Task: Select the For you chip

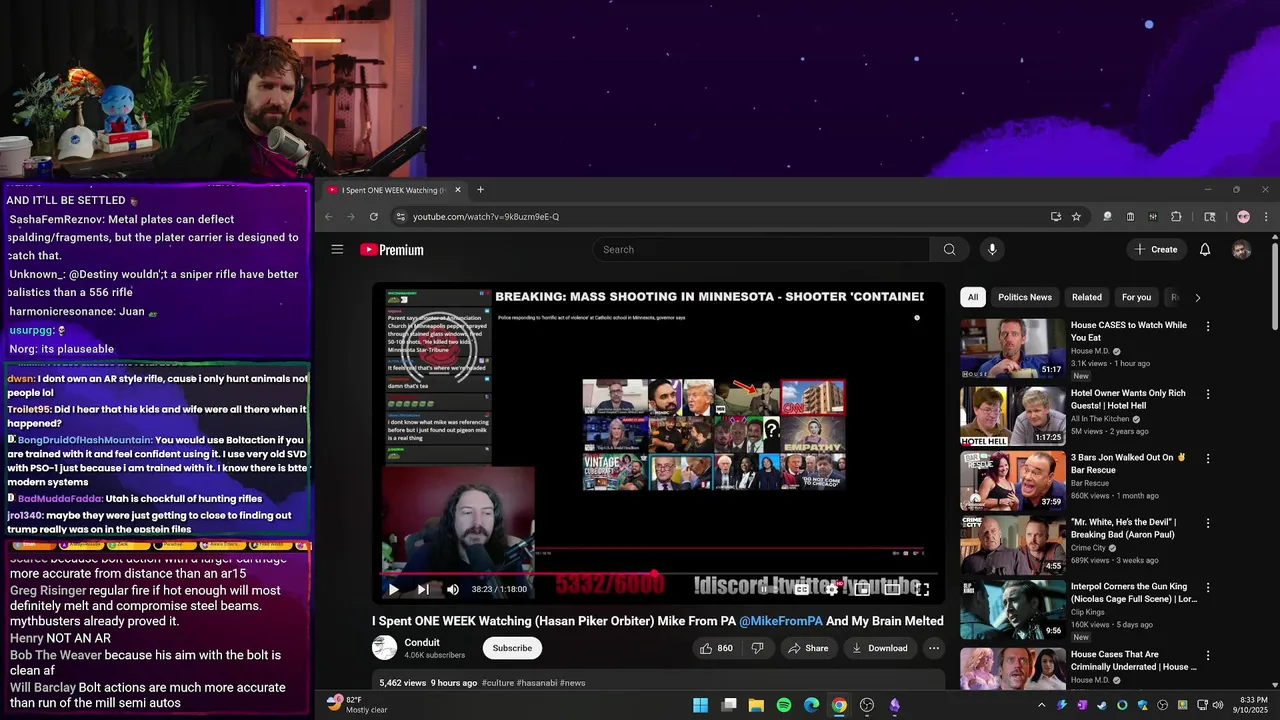Action: [x=1136, y=297]
